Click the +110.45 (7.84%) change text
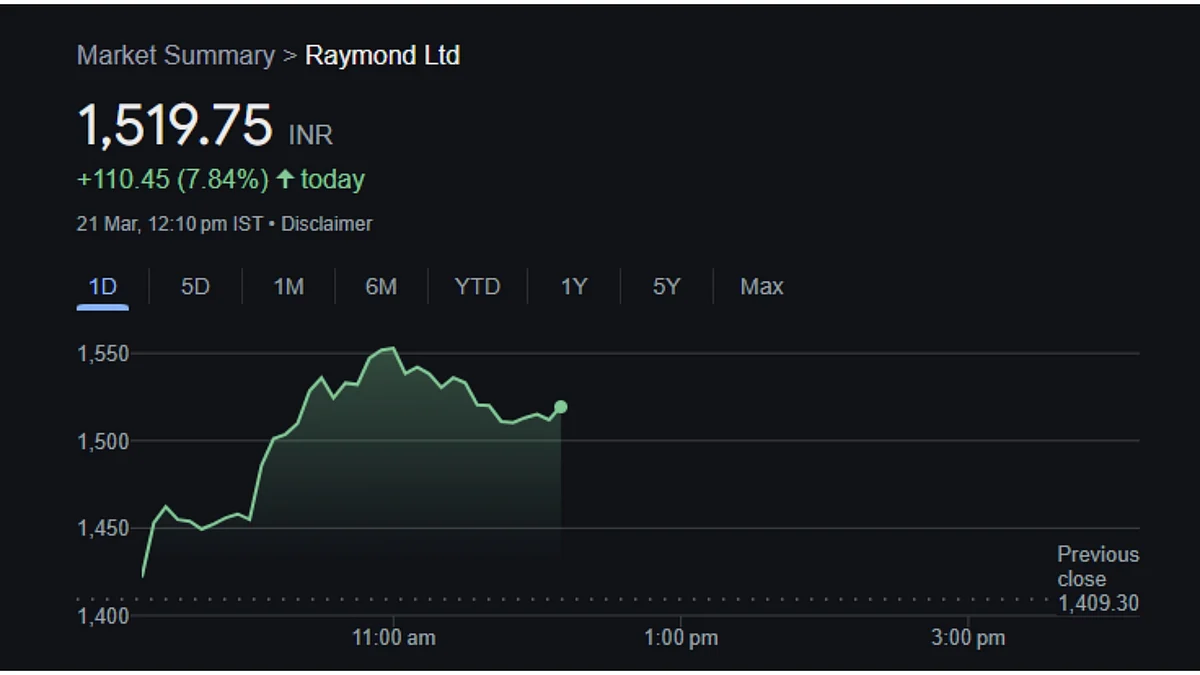The height and width of the screenshot is (675, 1200). 173,180
